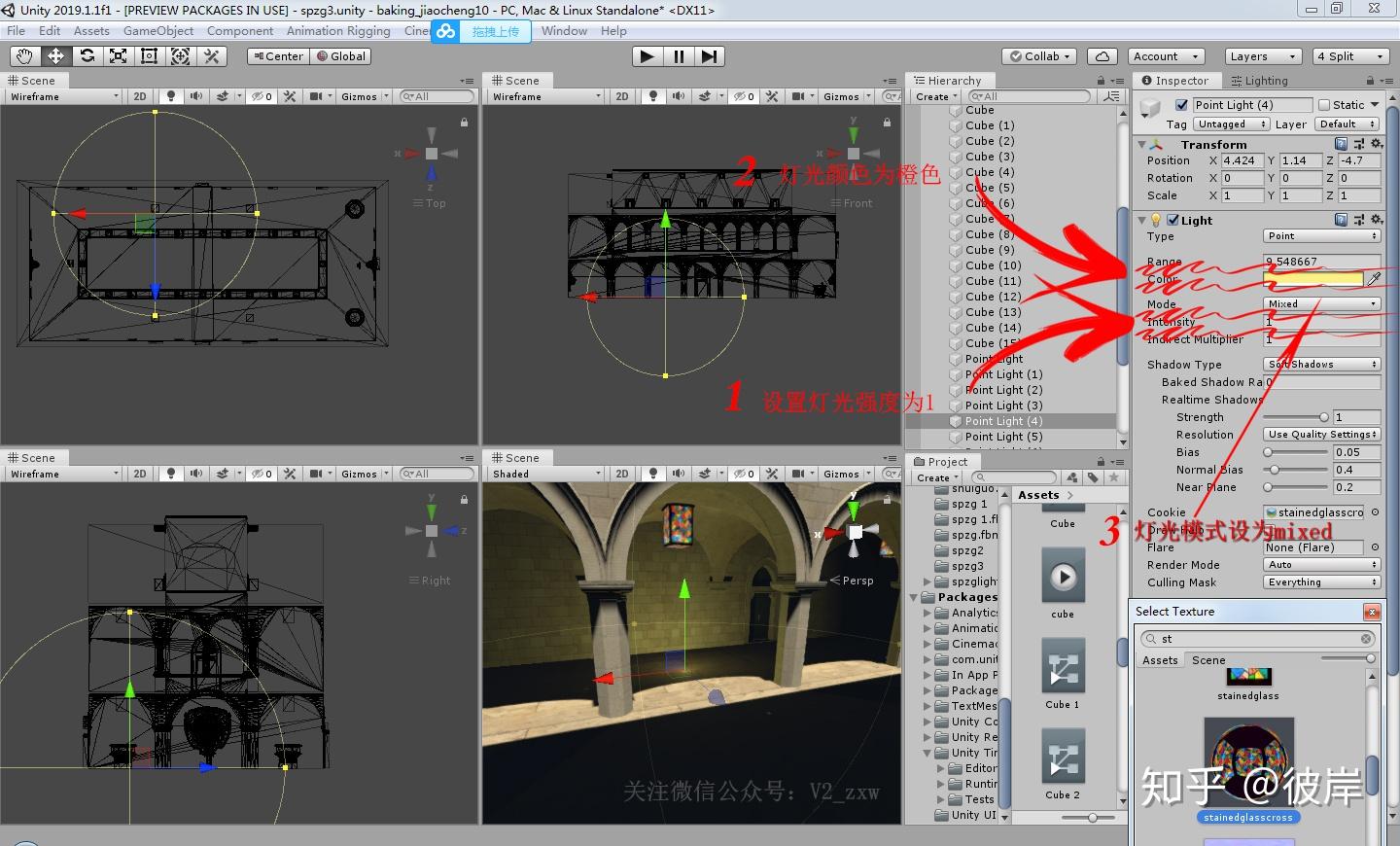Viewport: 1400px width, 846px height.
Task: Open the File menu
Action: 17,31
